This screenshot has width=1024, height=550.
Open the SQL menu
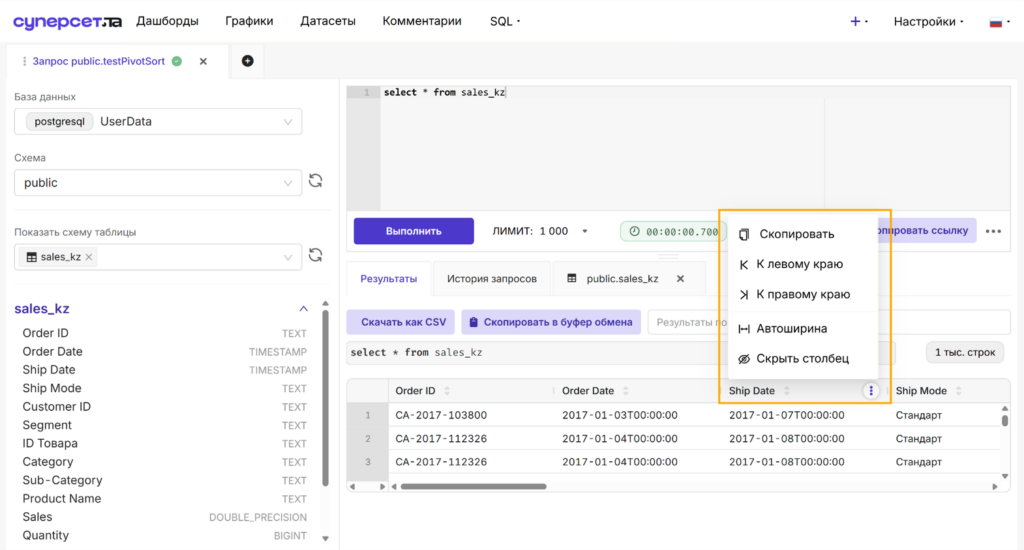(x=505, y=22)
